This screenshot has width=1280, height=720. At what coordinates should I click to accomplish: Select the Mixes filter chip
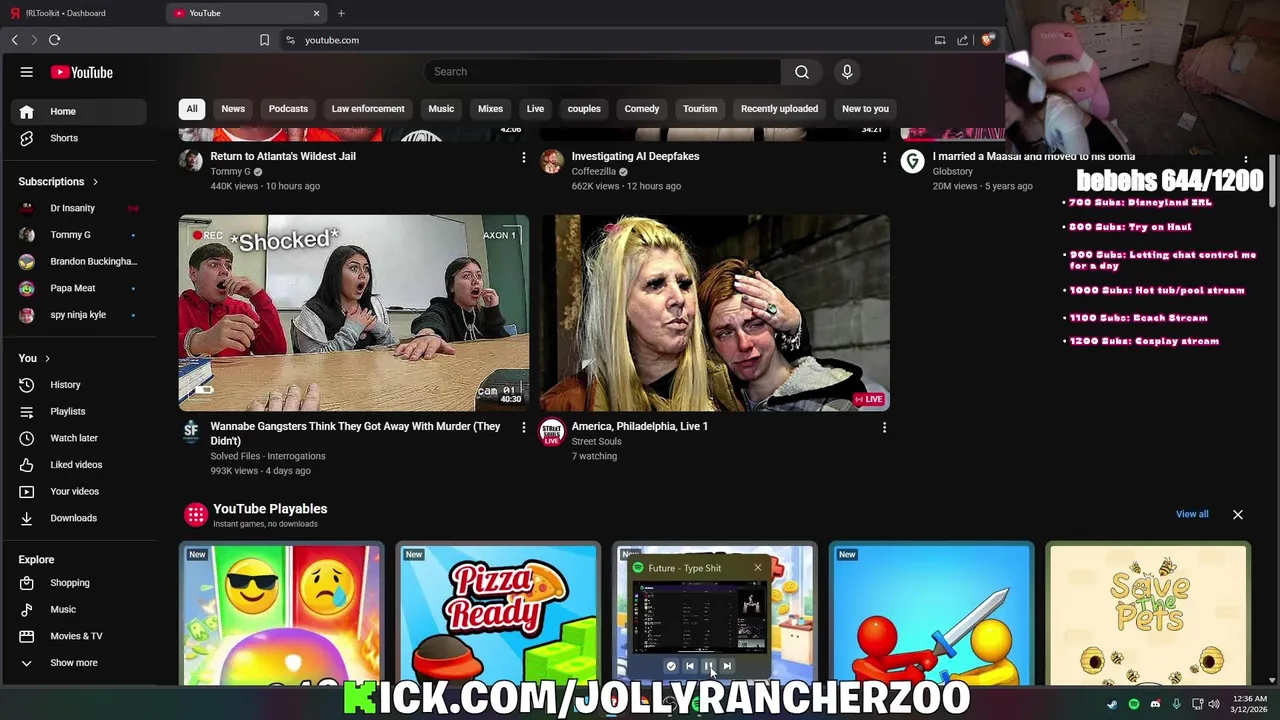pos(490,109)
